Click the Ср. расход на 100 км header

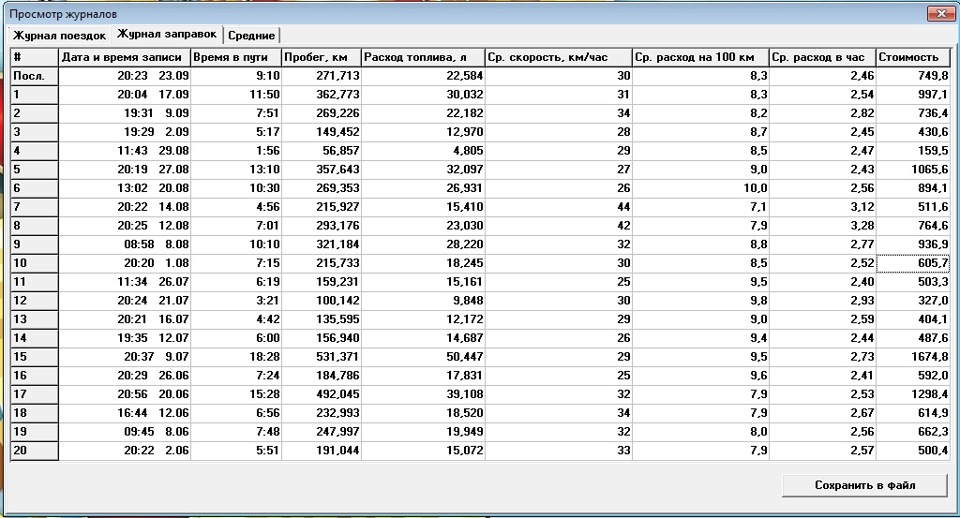click(700, 57)
